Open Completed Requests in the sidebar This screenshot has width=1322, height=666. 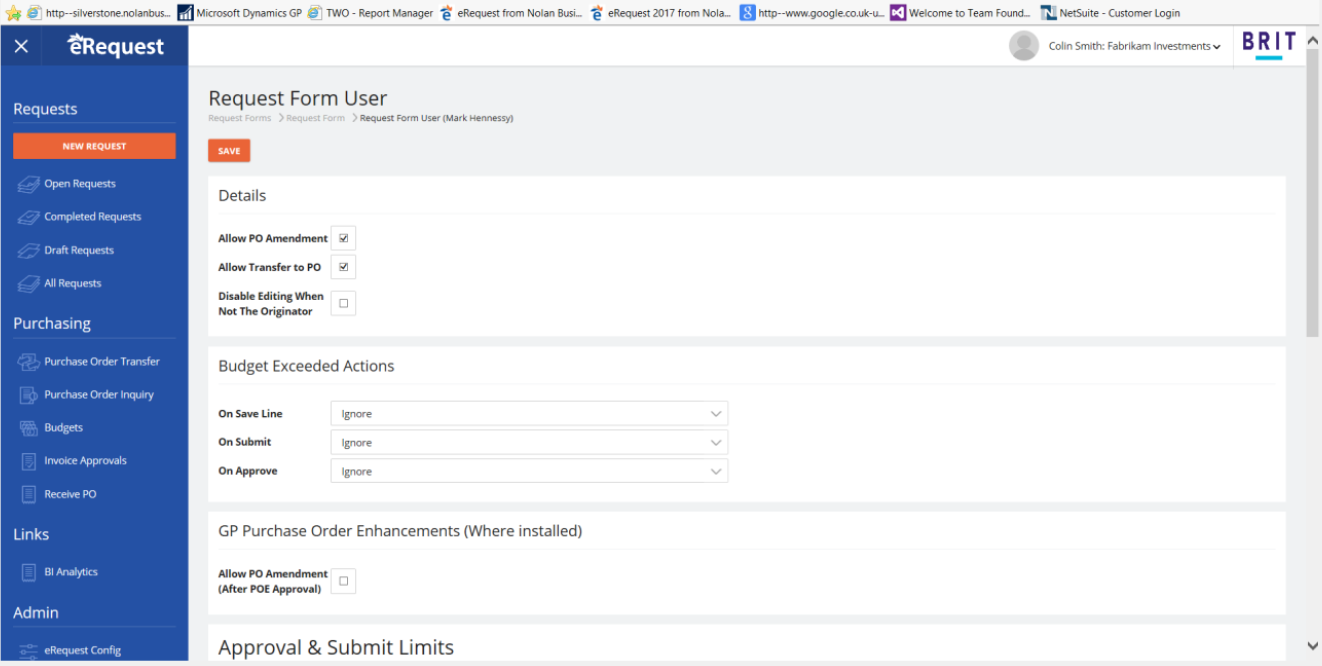coord(92,217)
